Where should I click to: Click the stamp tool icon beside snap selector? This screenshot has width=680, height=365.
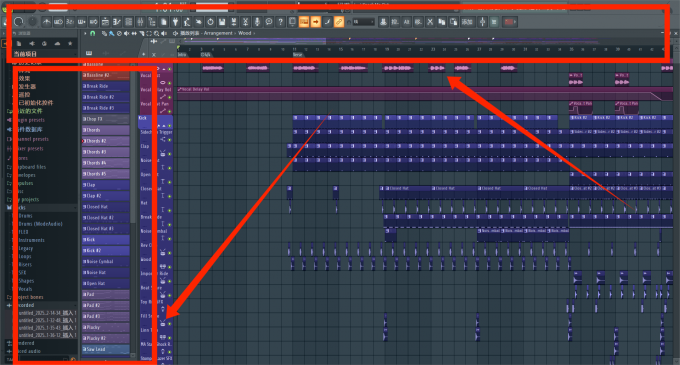click(384, 22)
